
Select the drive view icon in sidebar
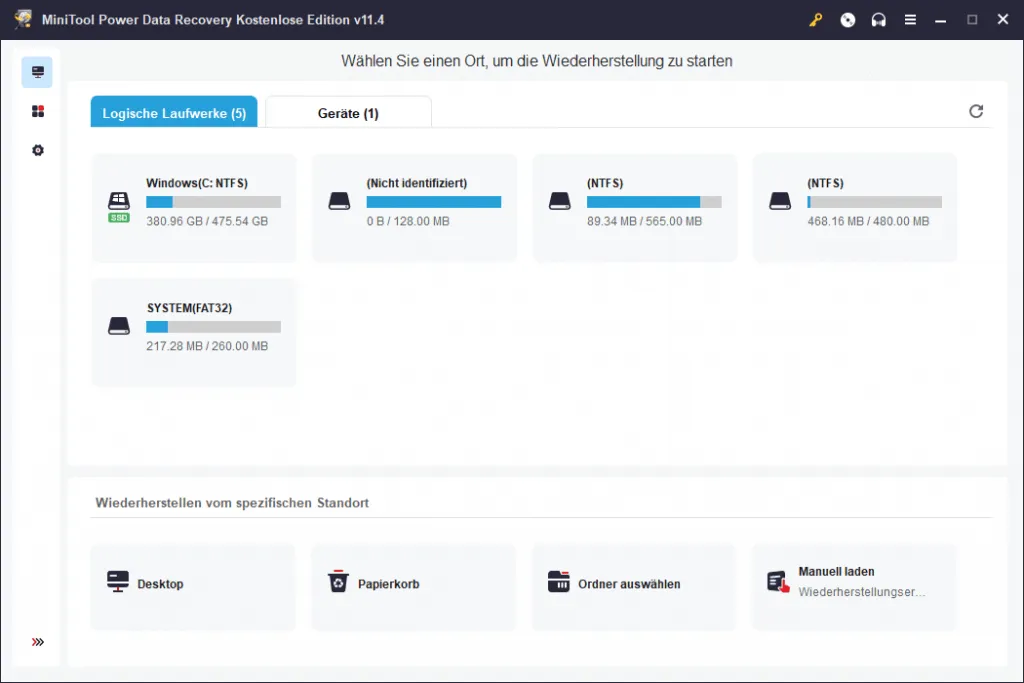[38, 72]
